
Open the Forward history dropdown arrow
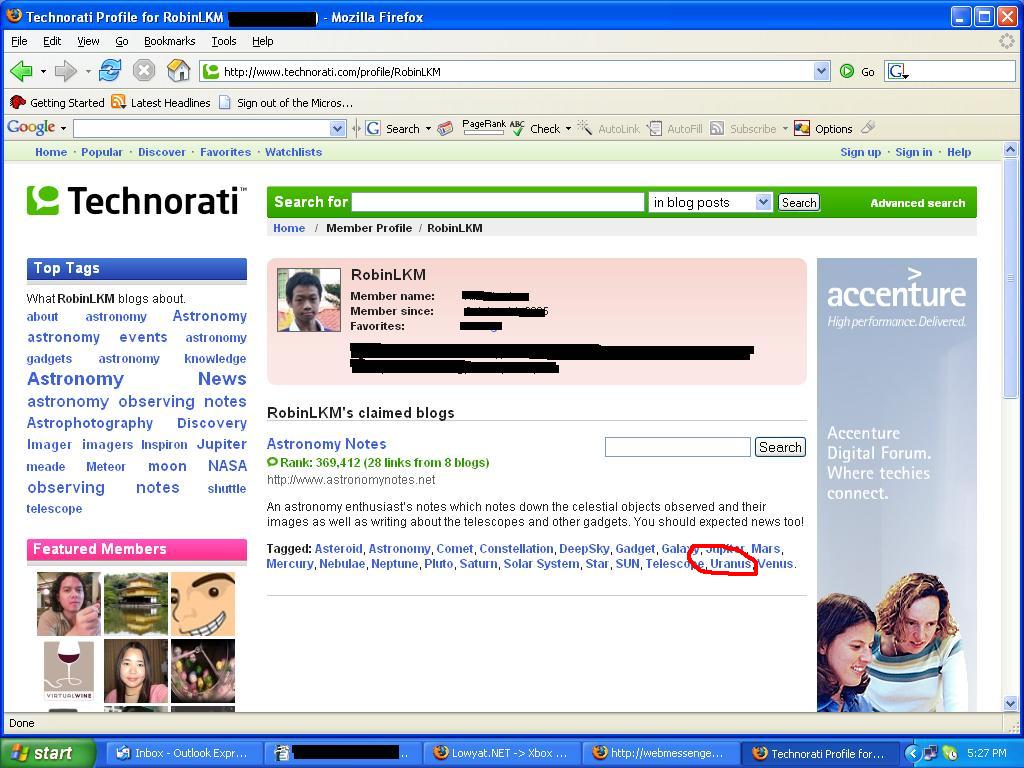point(88,71)
